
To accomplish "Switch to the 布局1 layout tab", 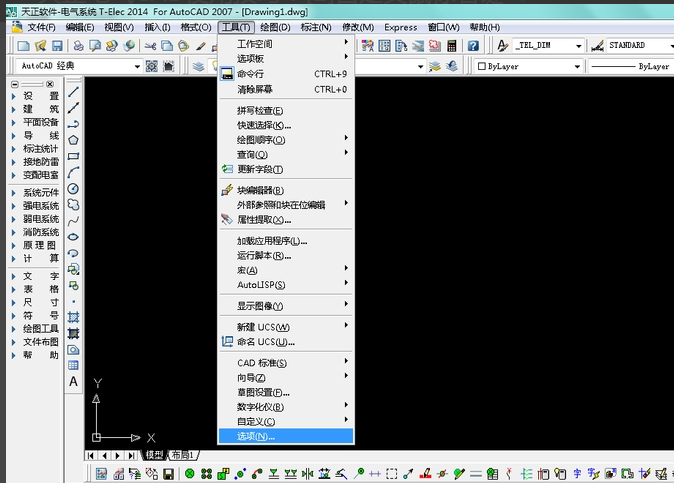I will pyautogui.click(x=183, y=455).
